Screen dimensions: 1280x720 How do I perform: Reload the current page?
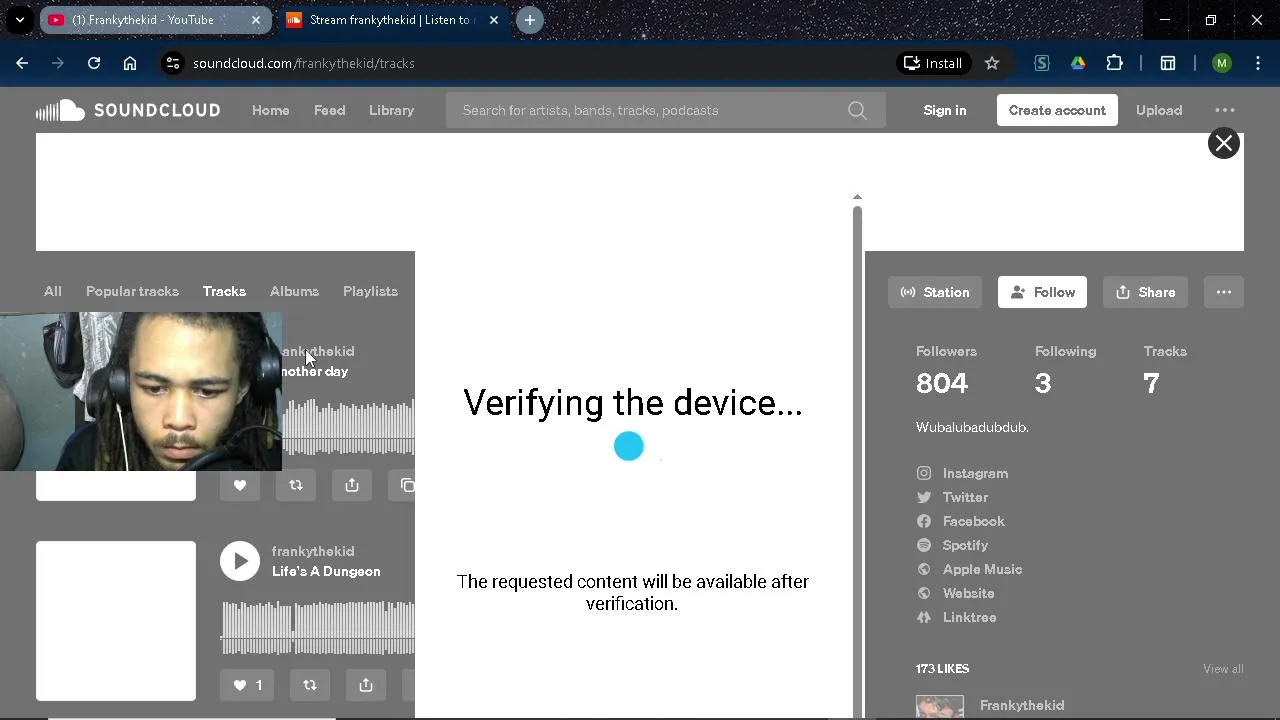(x=94, y=63)
